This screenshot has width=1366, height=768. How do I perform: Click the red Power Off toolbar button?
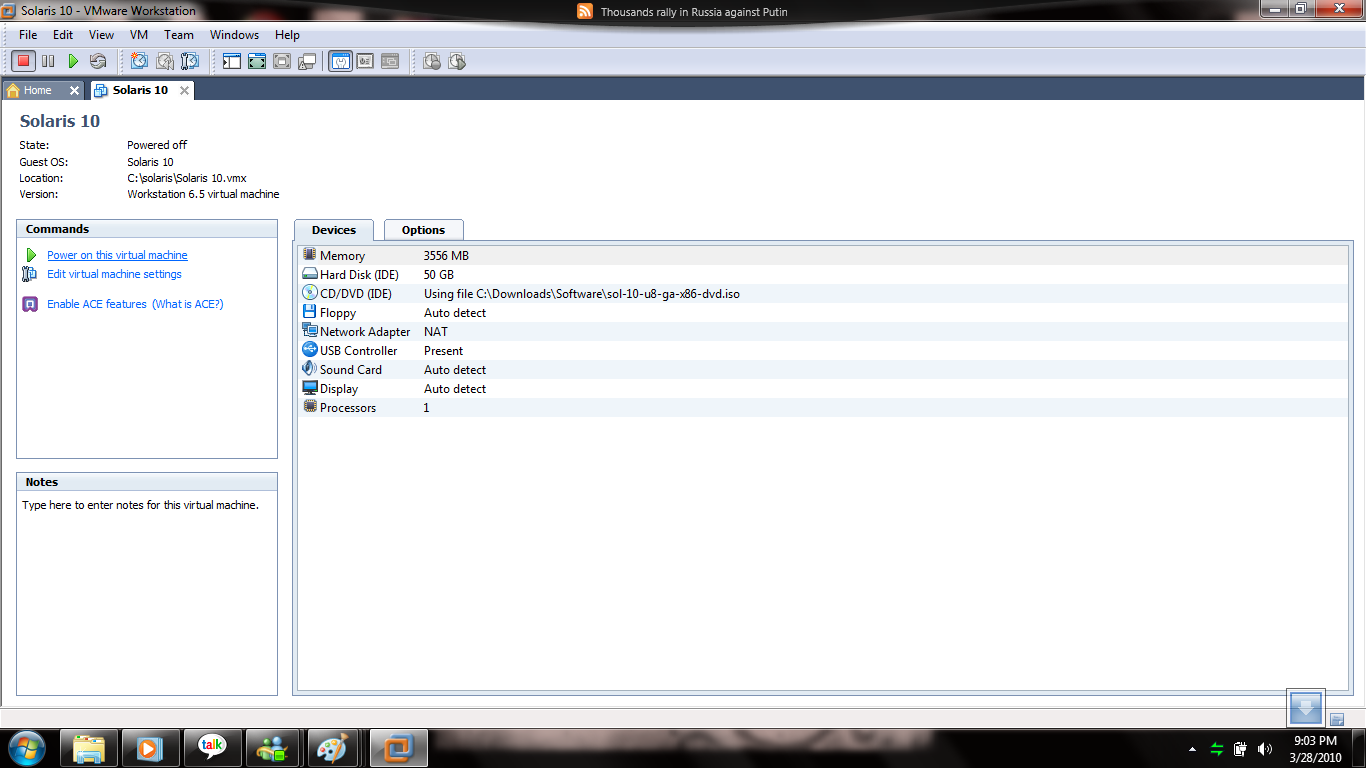[x=24, y=61]
